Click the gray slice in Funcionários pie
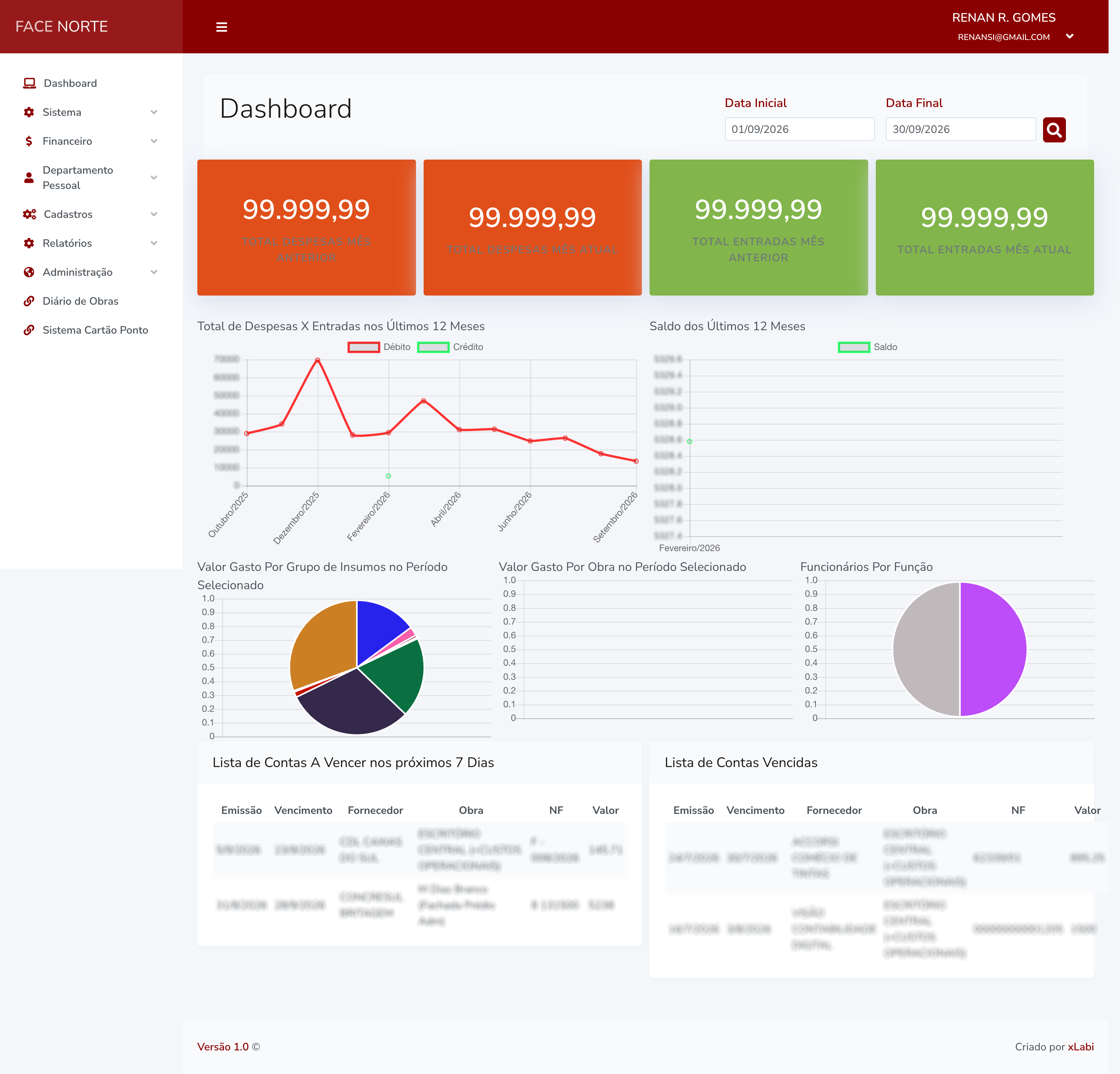This screenshot has width=1120, height=1074. tap(926, 650)
